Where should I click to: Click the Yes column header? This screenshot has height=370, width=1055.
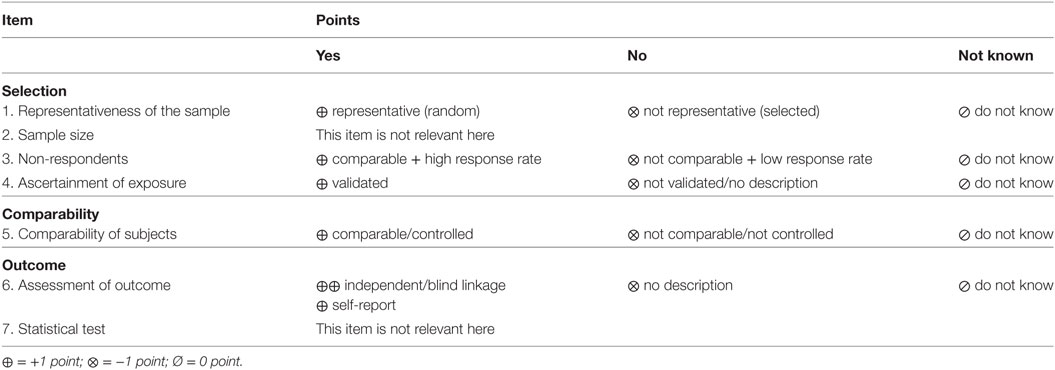click(328, 56)
